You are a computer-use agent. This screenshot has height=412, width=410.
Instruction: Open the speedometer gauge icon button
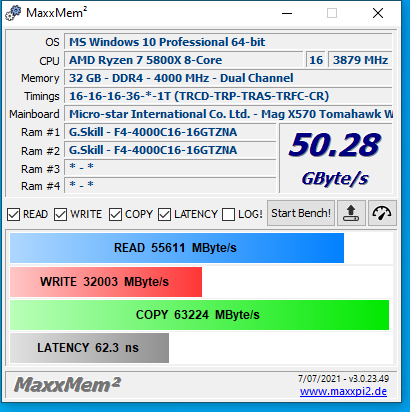pyautogui.click(x=382, y=213)
